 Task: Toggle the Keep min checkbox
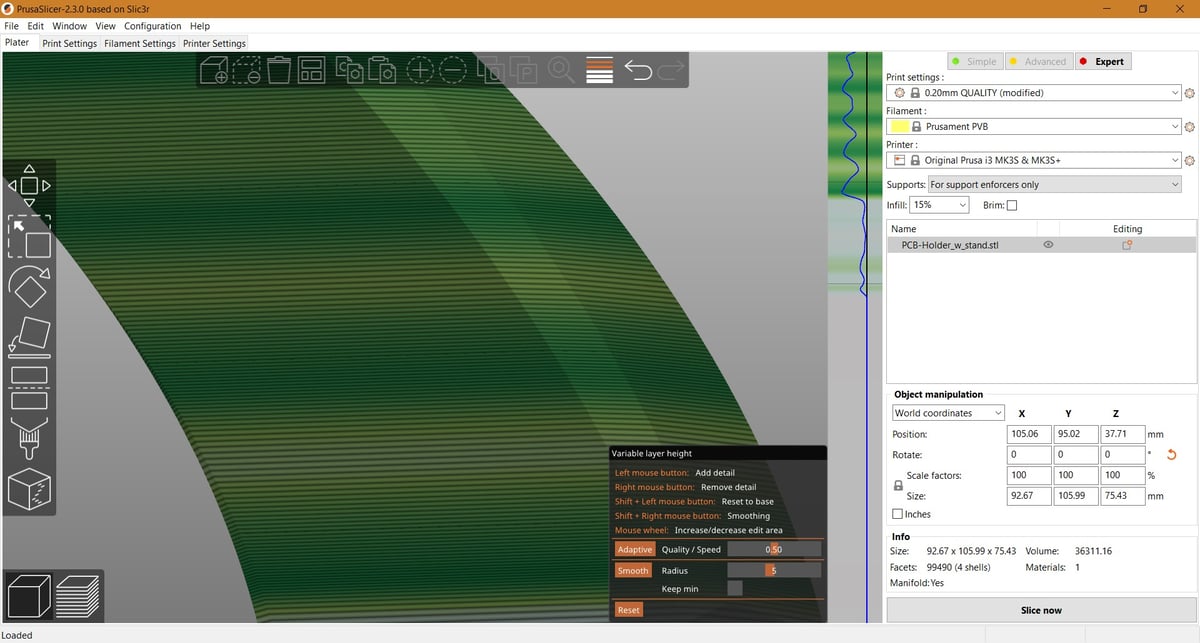(x=735, y=588)
